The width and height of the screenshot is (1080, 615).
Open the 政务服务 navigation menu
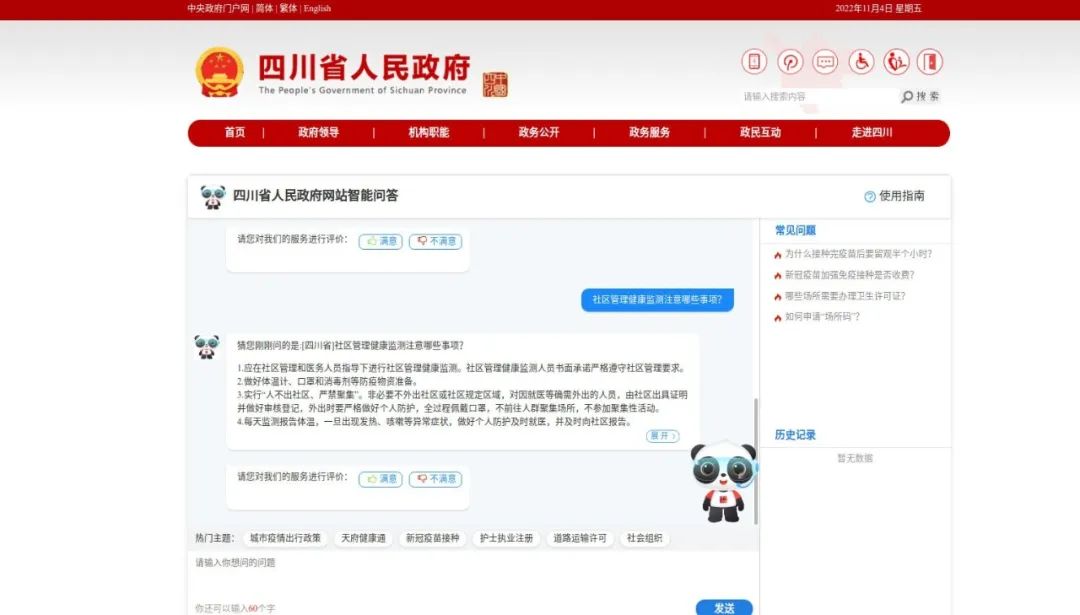pyautogui.click(x=649, y=133)
